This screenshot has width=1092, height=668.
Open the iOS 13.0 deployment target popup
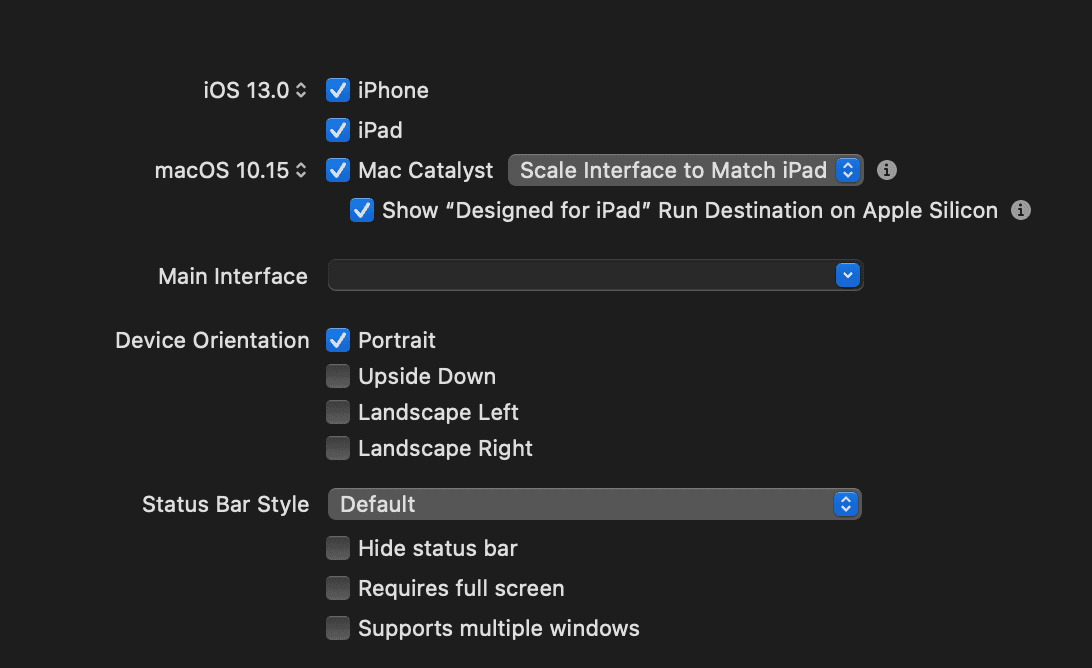[255, 91]
